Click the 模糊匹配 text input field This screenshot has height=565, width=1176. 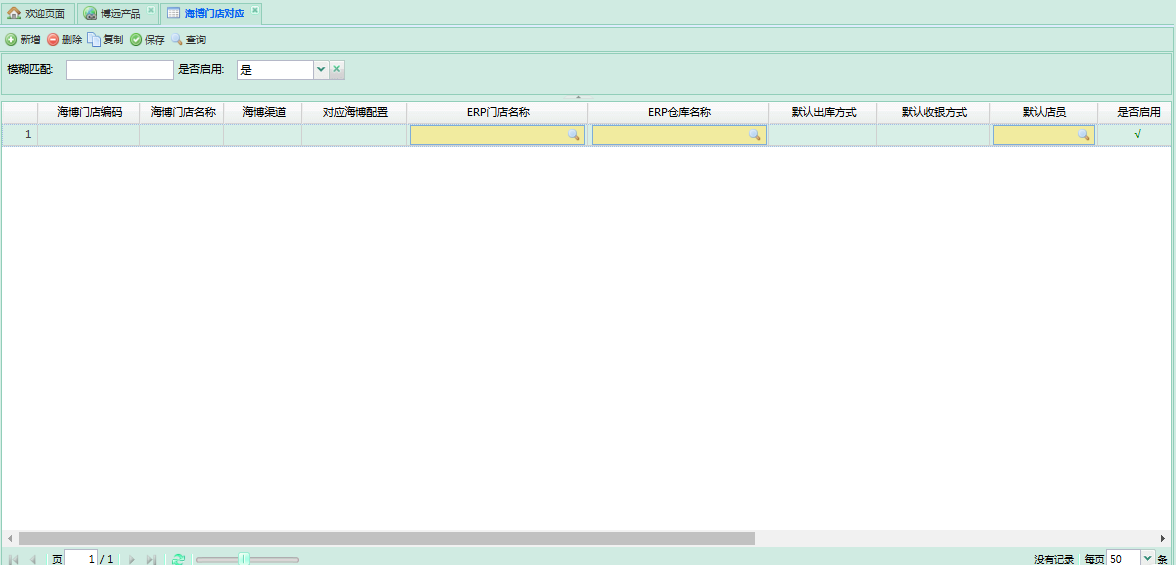[119, 70]
